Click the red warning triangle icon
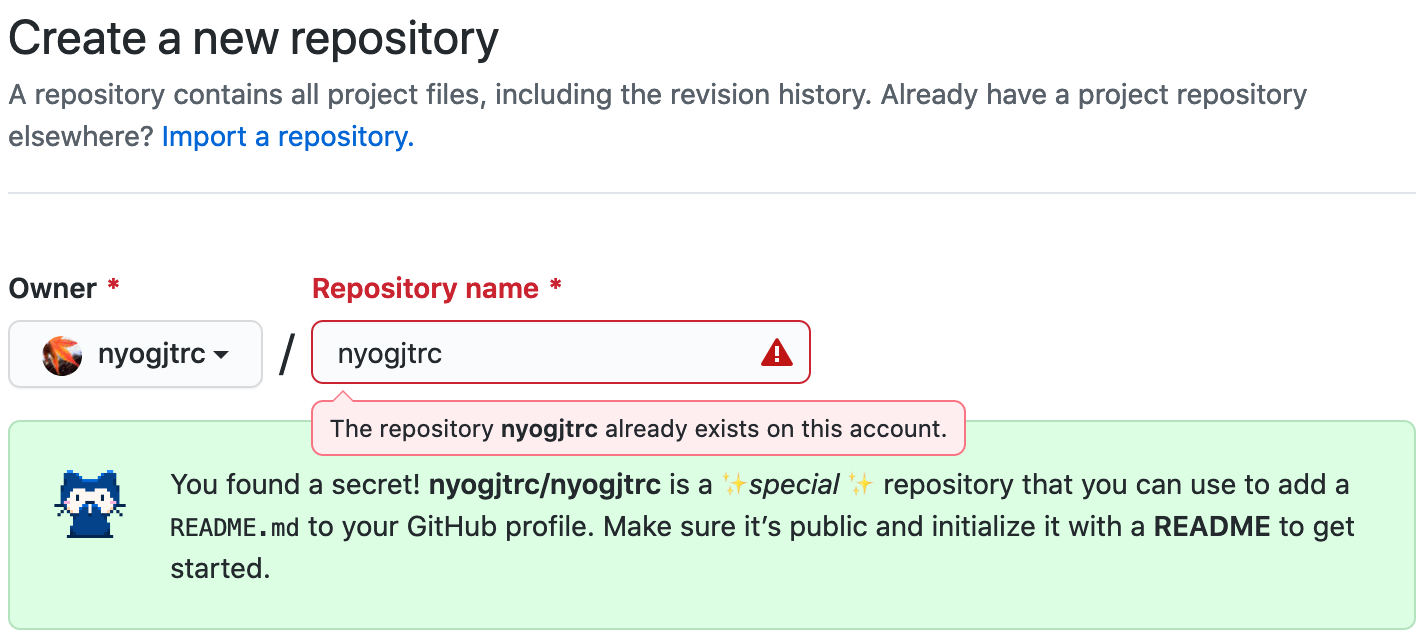Viewport: 1422px width, 636px height. (x=776, y=353)
